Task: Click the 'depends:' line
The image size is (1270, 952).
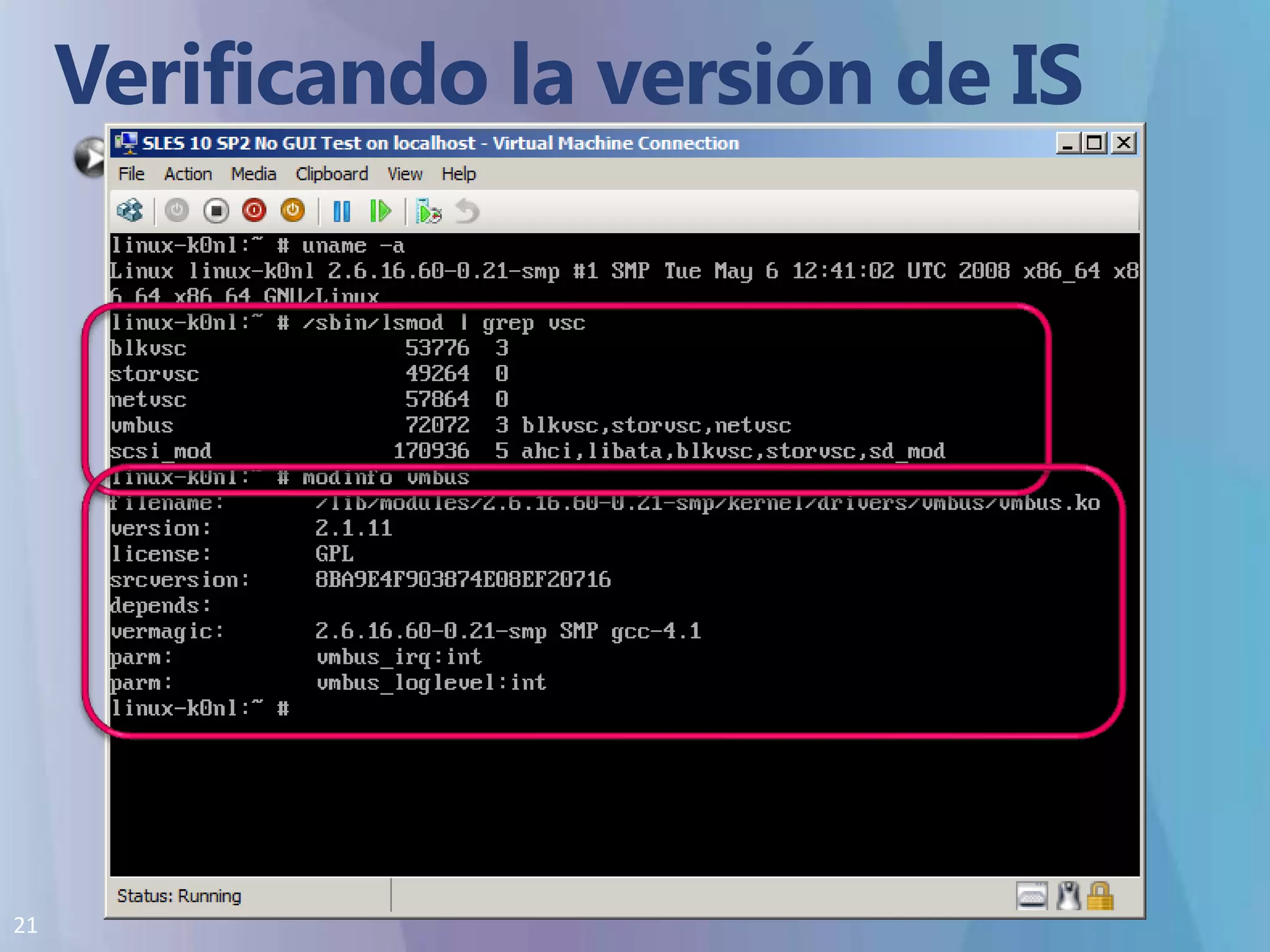Action: click(161, 606)
